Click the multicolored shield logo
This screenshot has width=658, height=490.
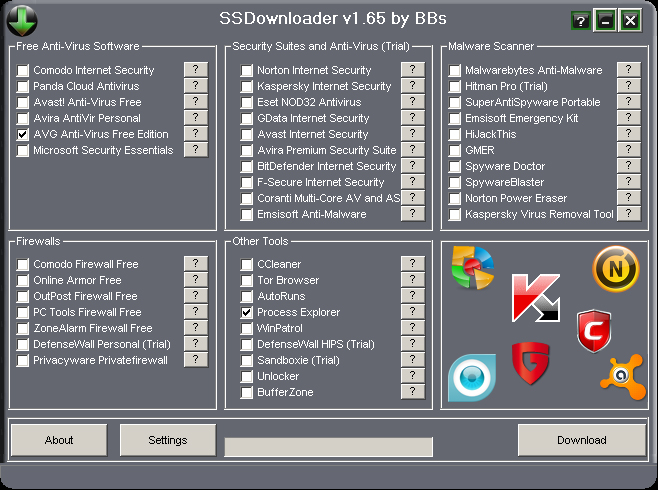click(x=472, y=267)
